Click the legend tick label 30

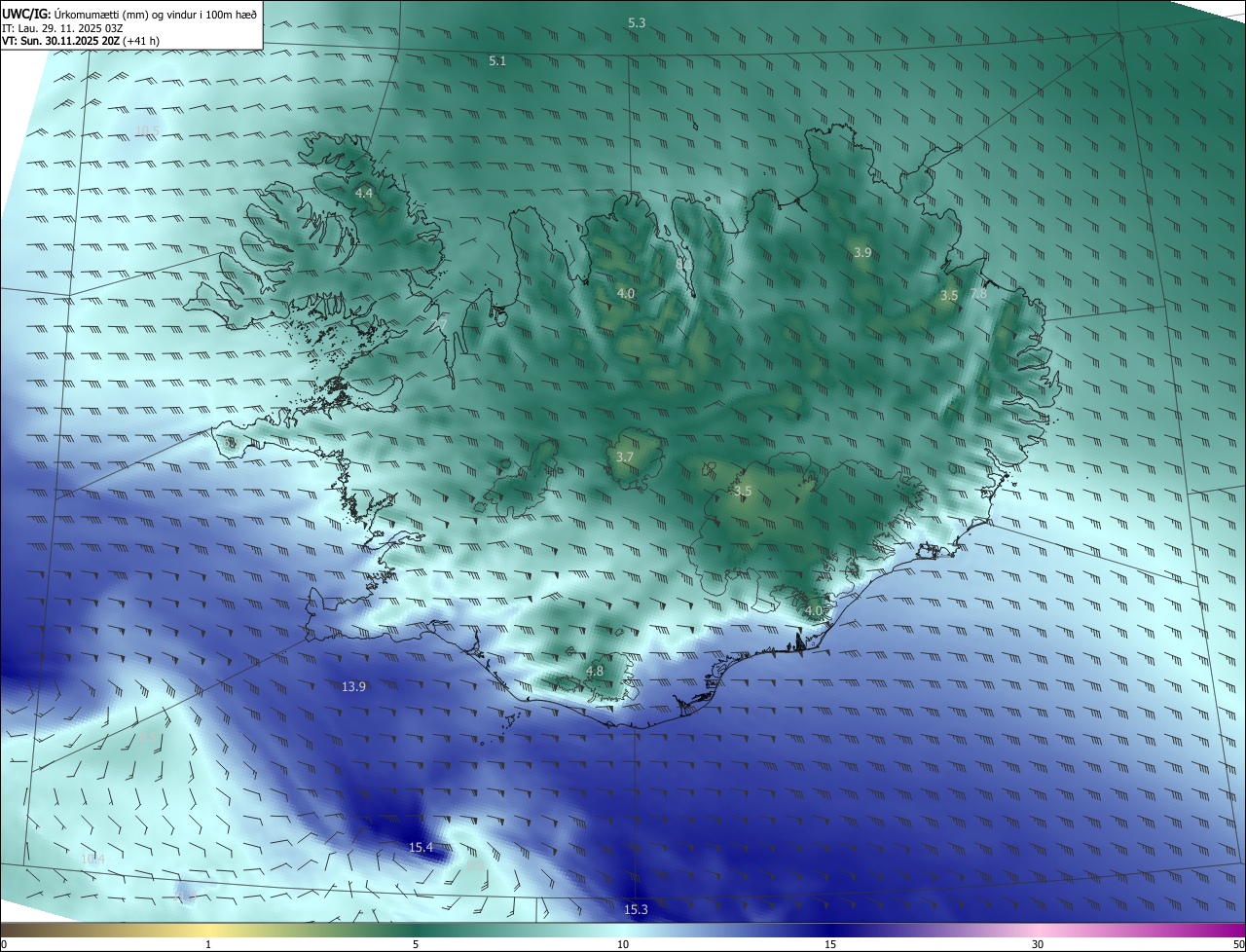1038,945
